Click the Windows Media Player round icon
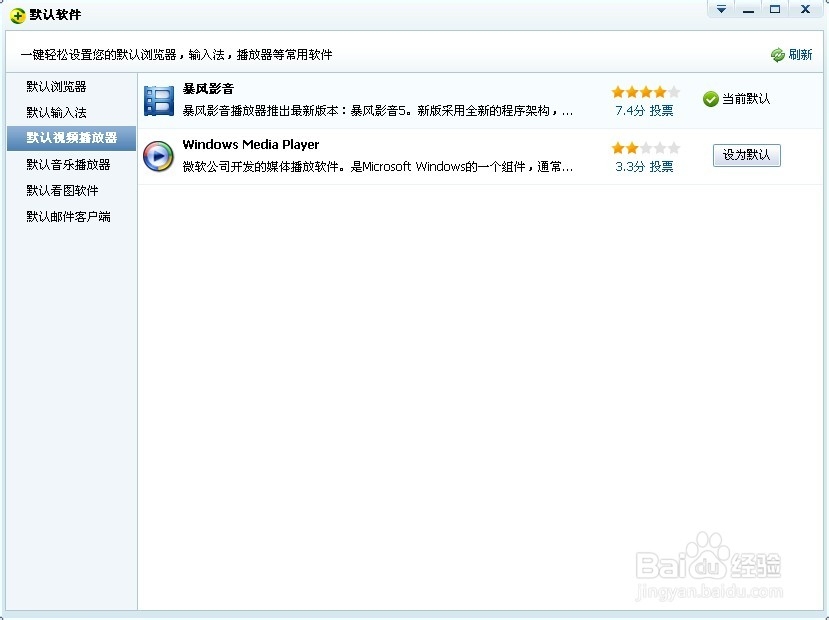The width and height of the screenshot is (829, 620). [158, 156]
